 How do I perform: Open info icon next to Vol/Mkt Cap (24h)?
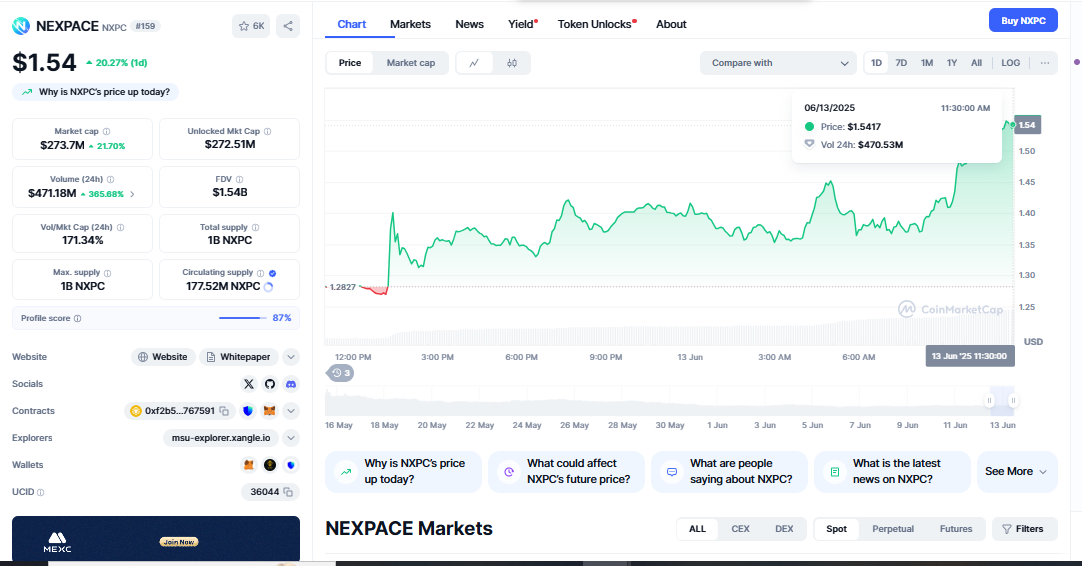(120, 227)
